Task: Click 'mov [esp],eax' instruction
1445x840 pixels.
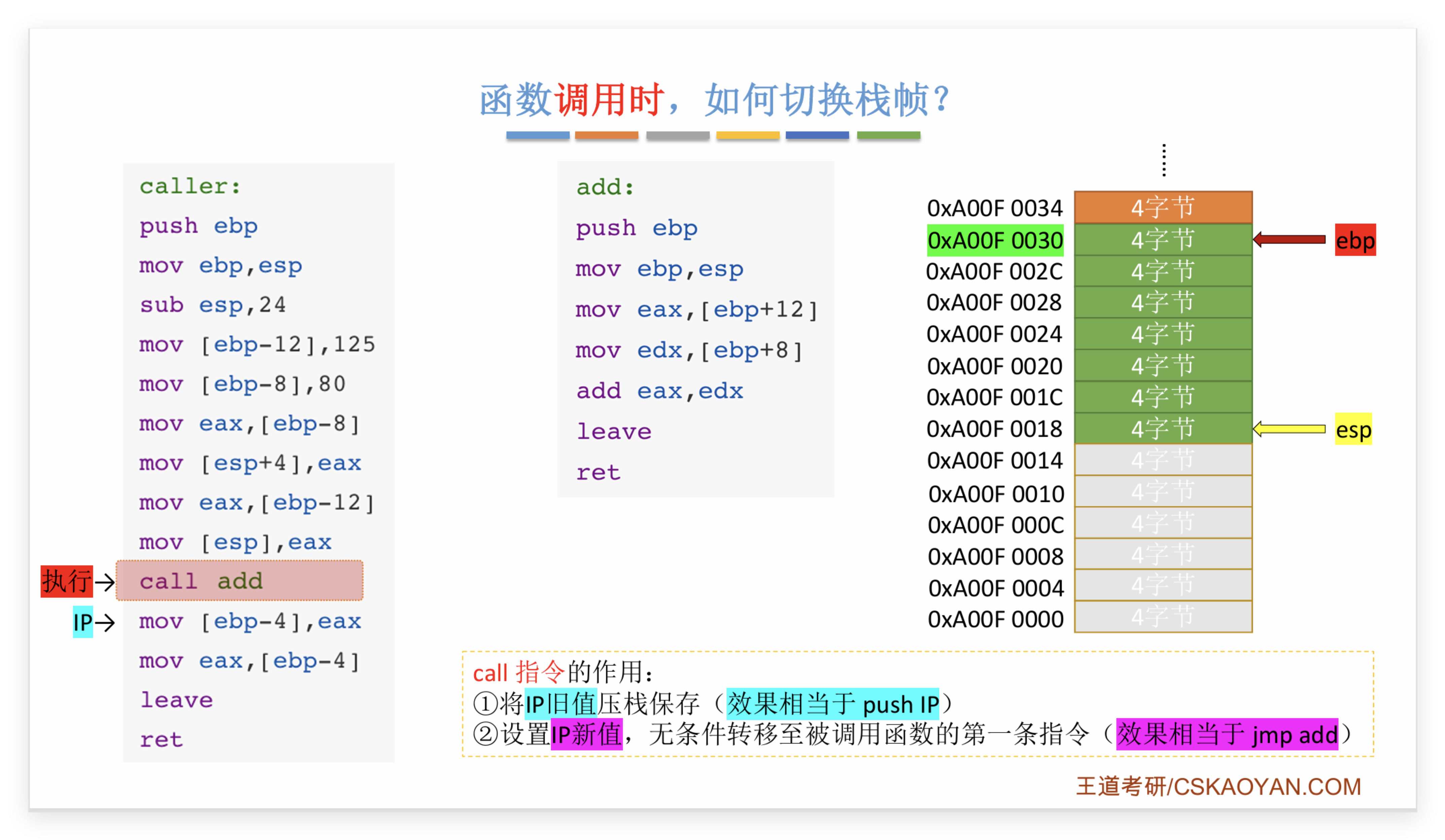Action: 235,542
